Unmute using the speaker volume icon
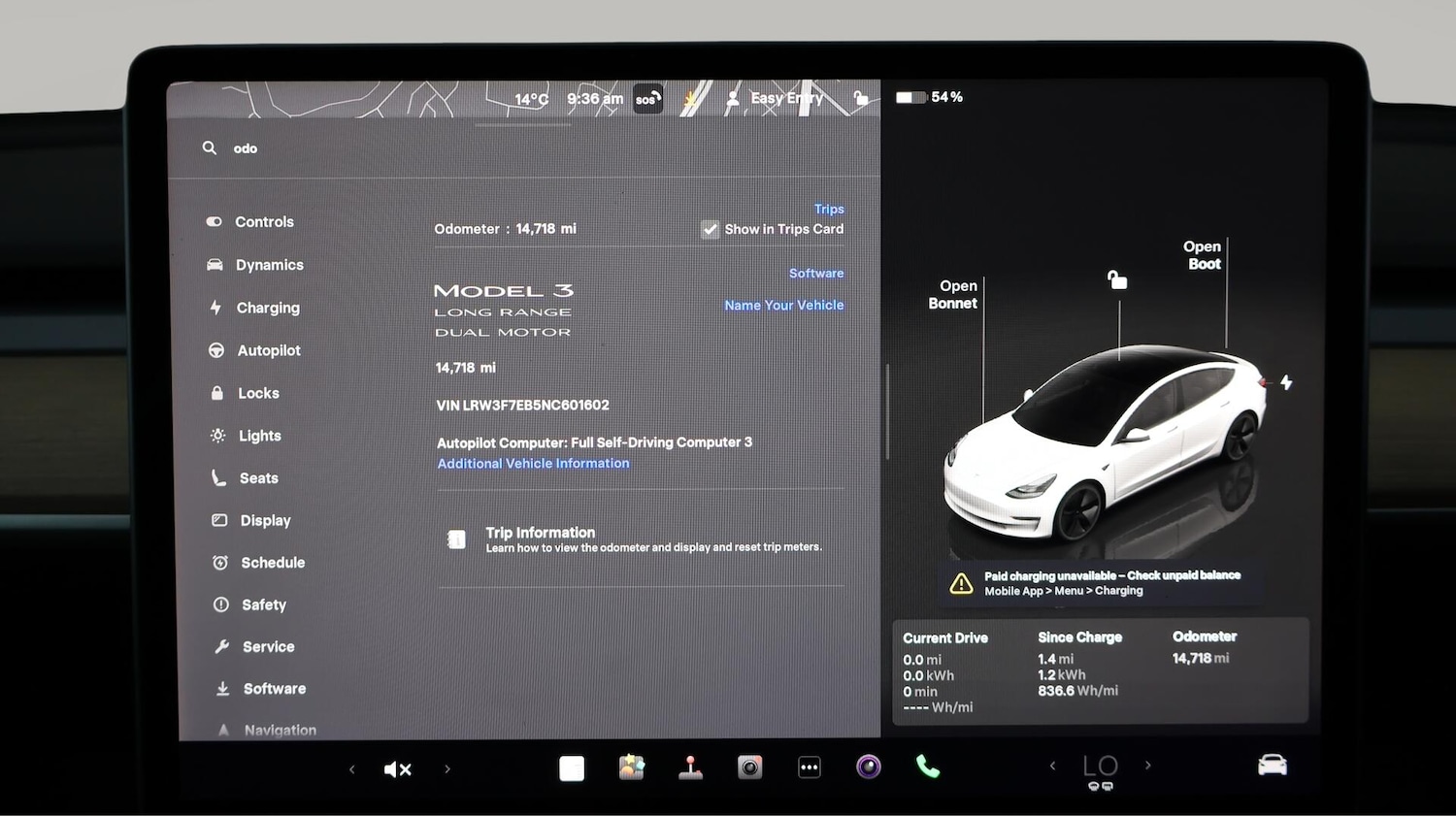 click(398, 769)
